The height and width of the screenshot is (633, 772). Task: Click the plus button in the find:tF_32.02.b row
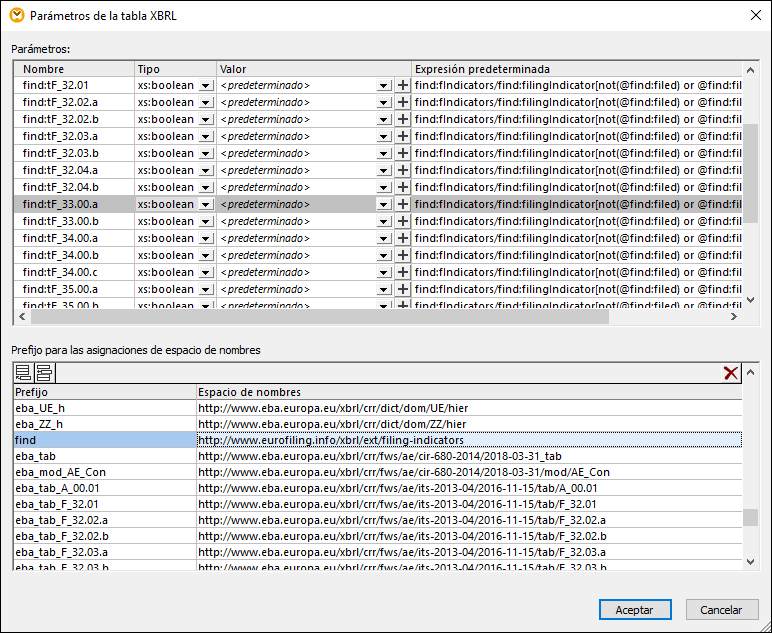coord(403,119)
